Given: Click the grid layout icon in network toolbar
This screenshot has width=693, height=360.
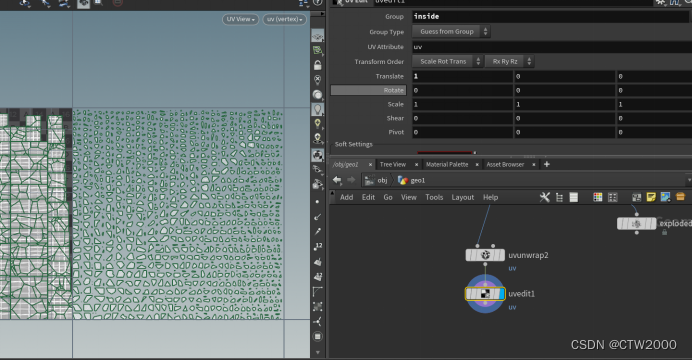Looking at the screenshot, I should click(613, 197).
